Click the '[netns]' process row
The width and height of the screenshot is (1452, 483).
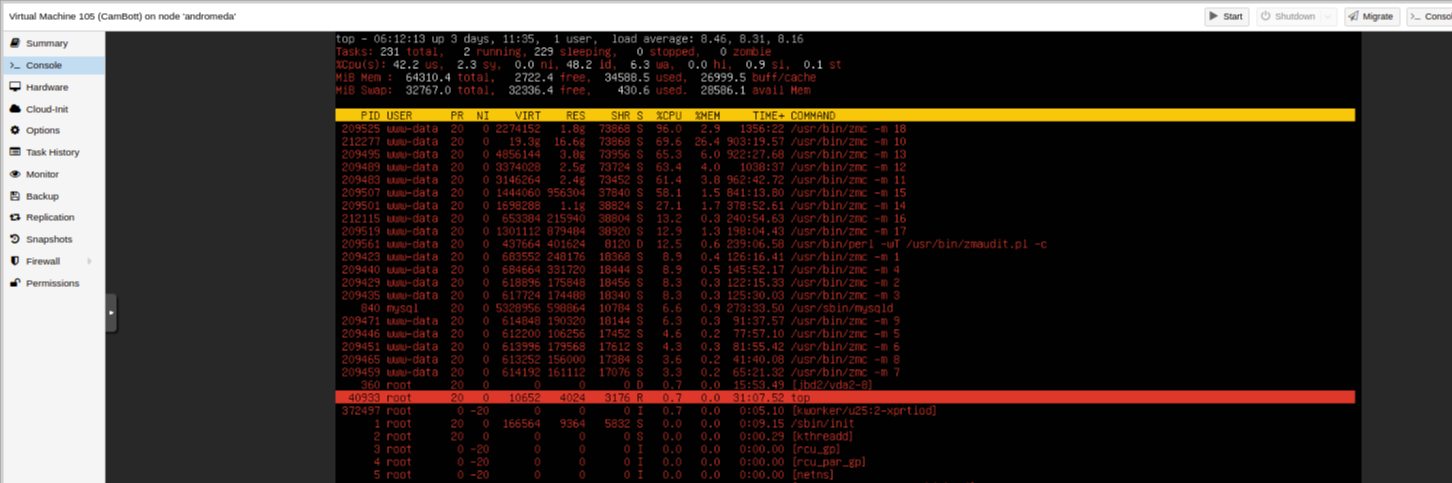(845, 474)
